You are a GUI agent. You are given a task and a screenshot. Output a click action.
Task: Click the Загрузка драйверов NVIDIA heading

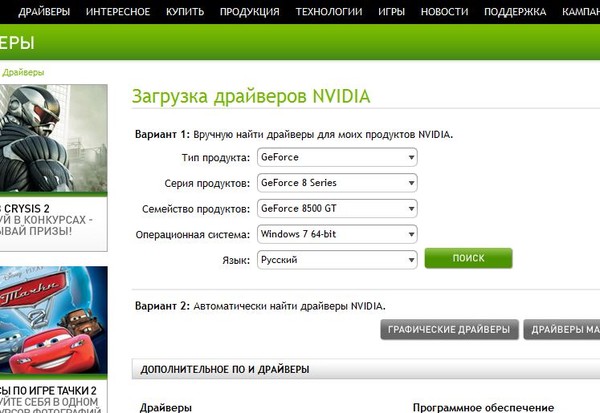tap(251, 96)
